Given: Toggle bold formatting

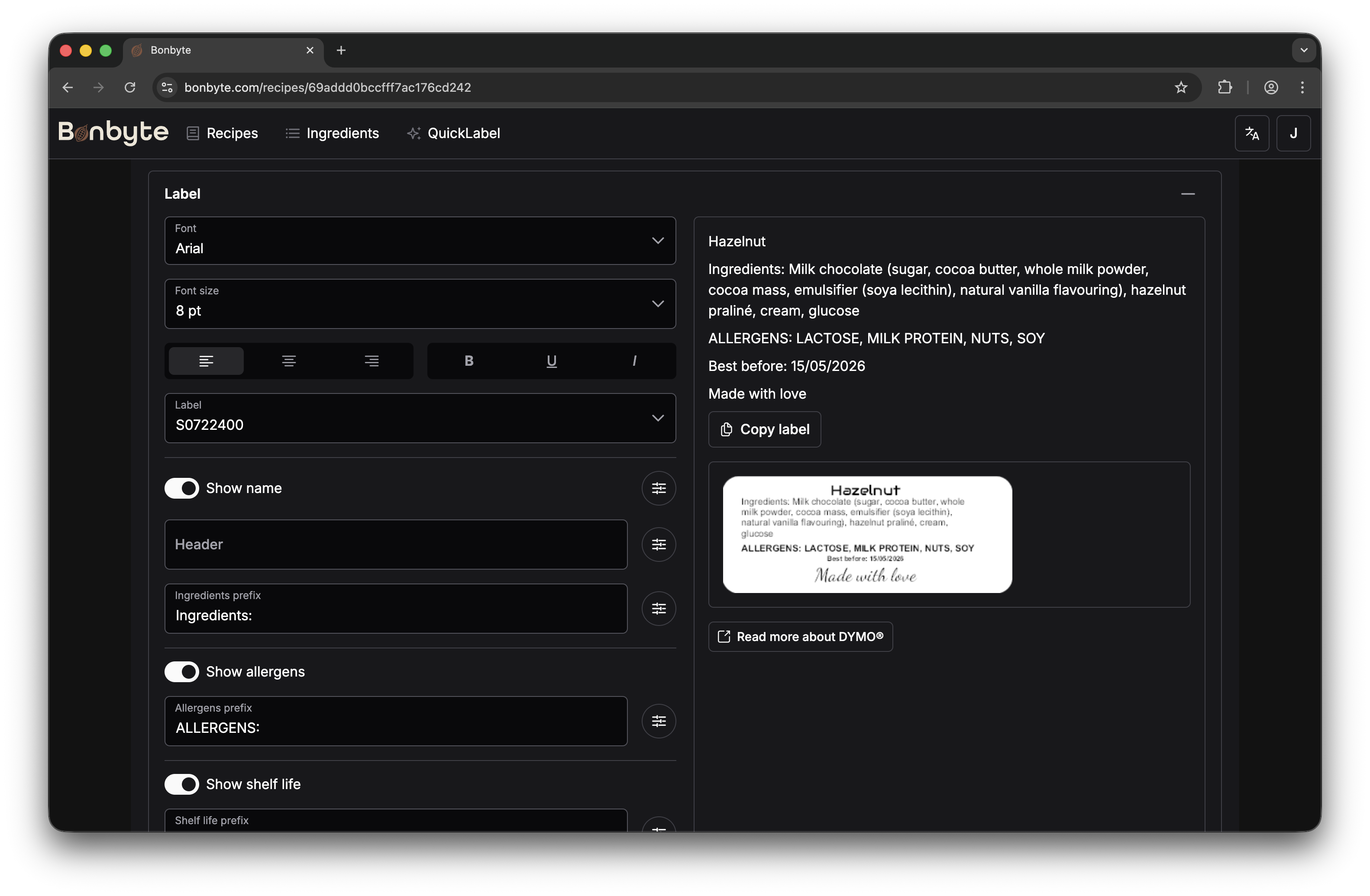Looking at the screenshot, I should pyautogui.click(x=468, y=361).
